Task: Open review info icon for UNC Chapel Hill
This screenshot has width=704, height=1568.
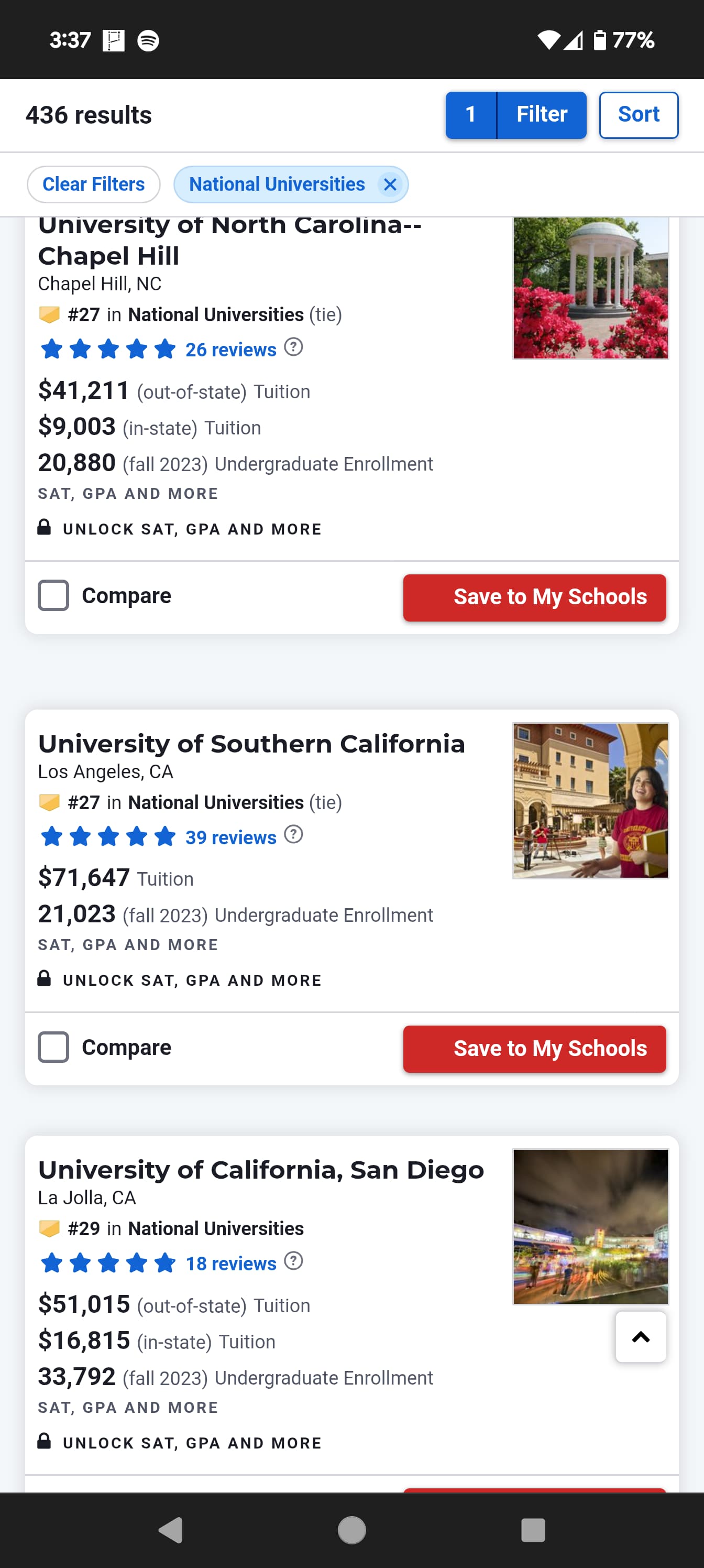Action: coord(293,347)
